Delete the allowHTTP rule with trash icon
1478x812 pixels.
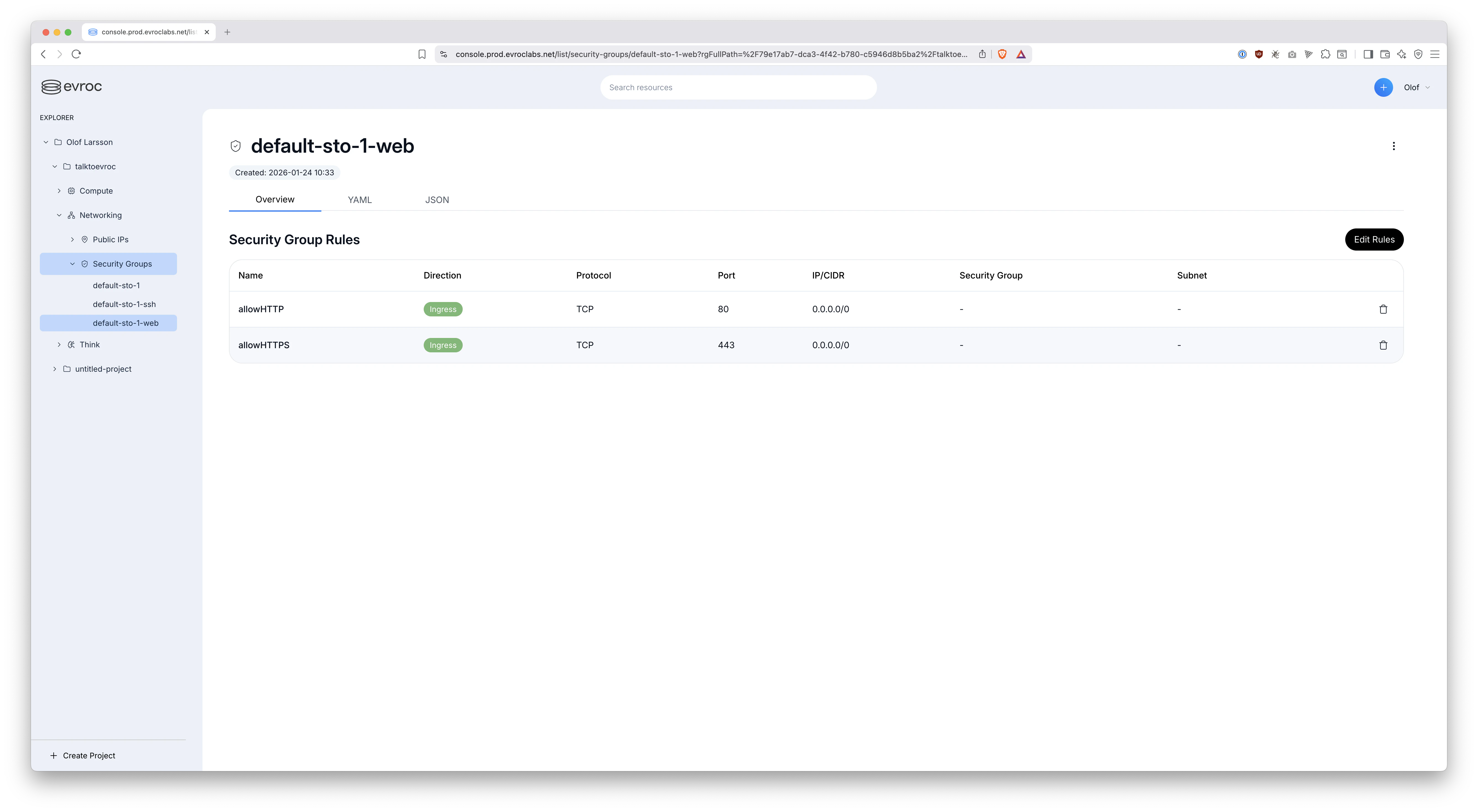point(1383,309)
